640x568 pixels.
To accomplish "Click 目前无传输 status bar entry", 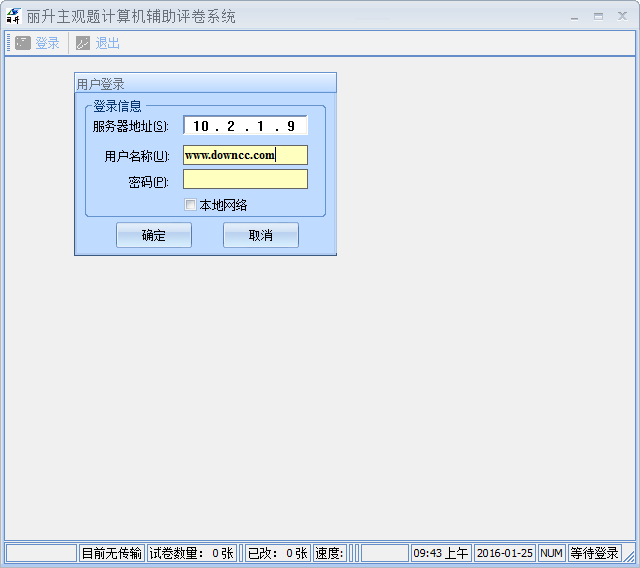I will tap(111, 553).
